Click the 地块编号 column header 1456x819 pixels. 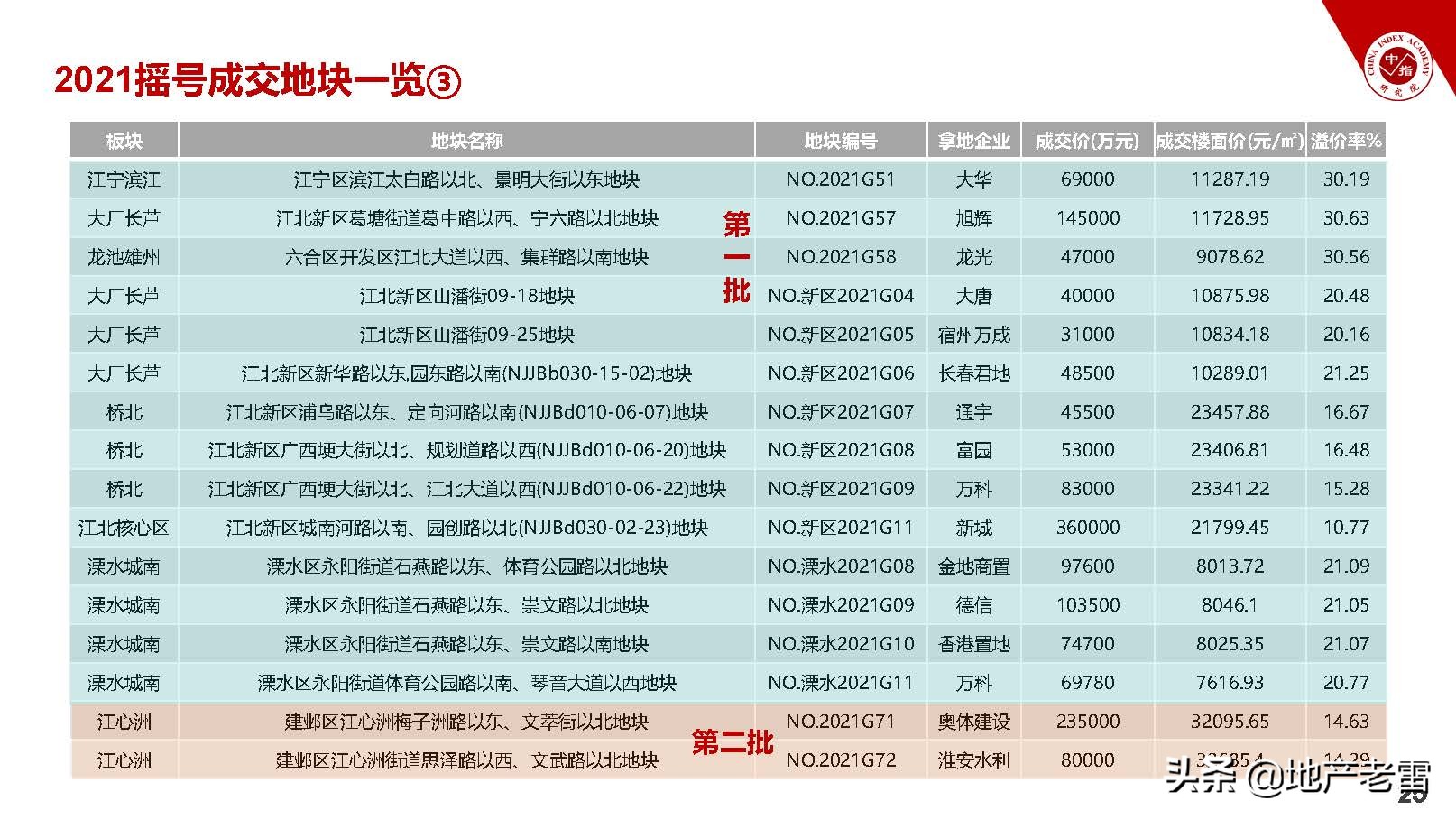tap(841, 141)
